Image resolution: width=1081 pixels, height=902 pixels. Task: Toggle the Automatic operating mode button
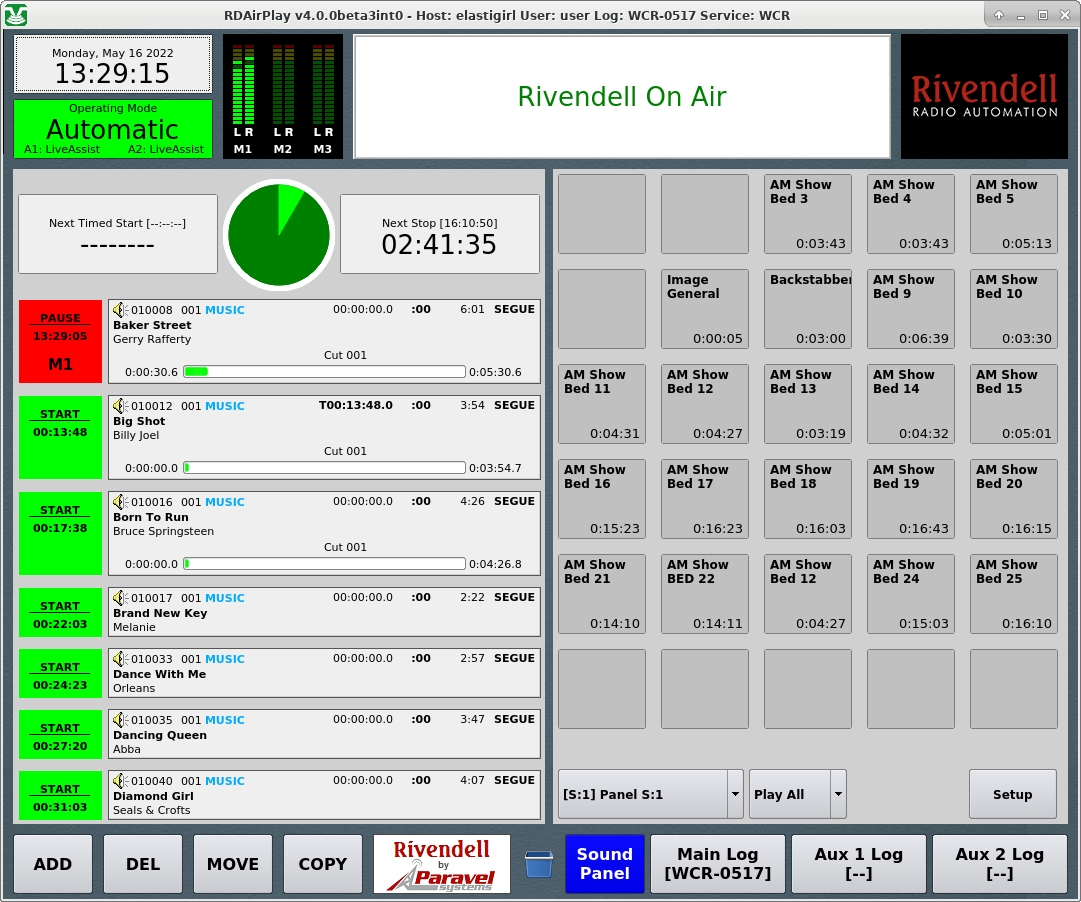[113, 129]
